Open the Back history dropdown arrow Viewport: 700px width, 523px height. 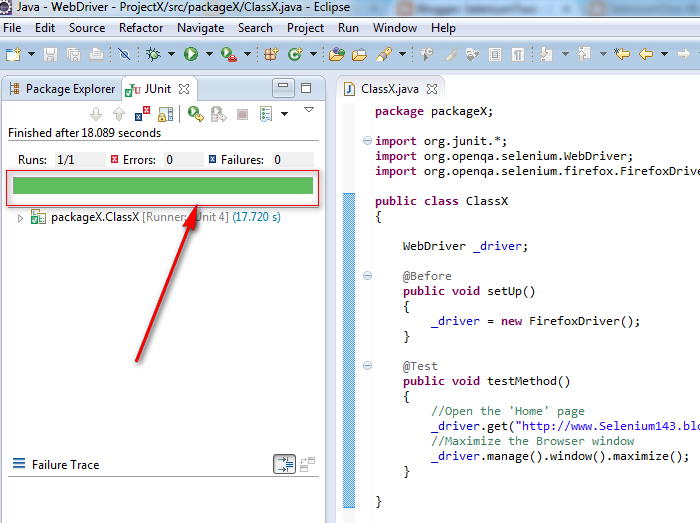click(664, 54)
